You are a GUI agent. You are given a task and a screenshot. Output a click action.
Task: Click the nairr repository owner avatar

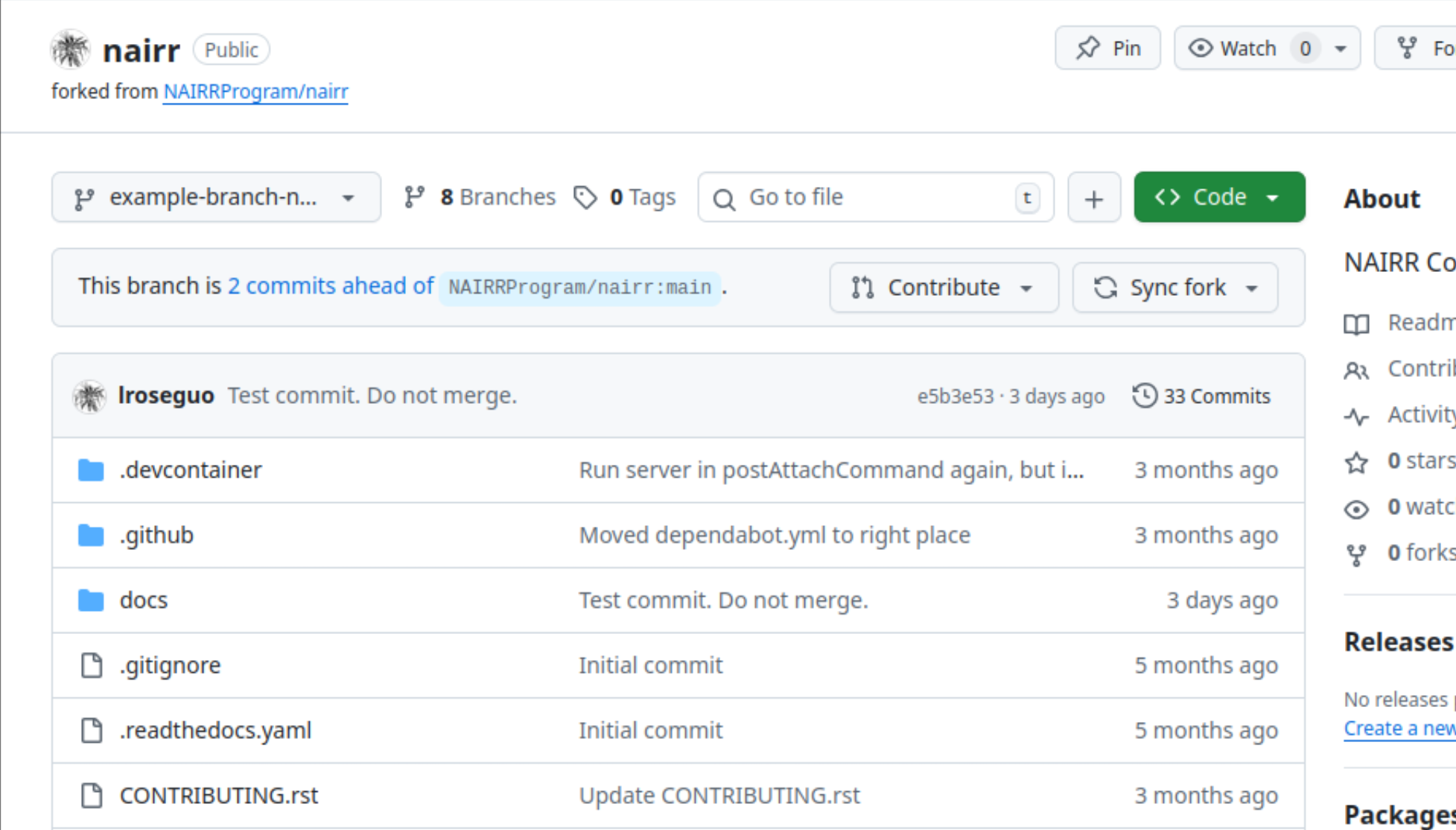tap(71, 49)
